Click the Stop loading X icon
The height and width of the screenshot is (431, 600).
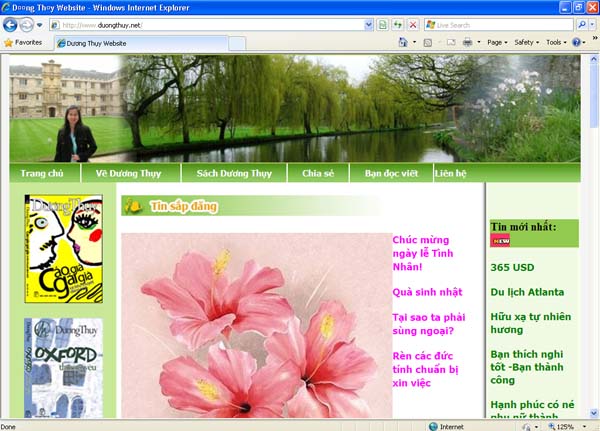coord(412,24)
